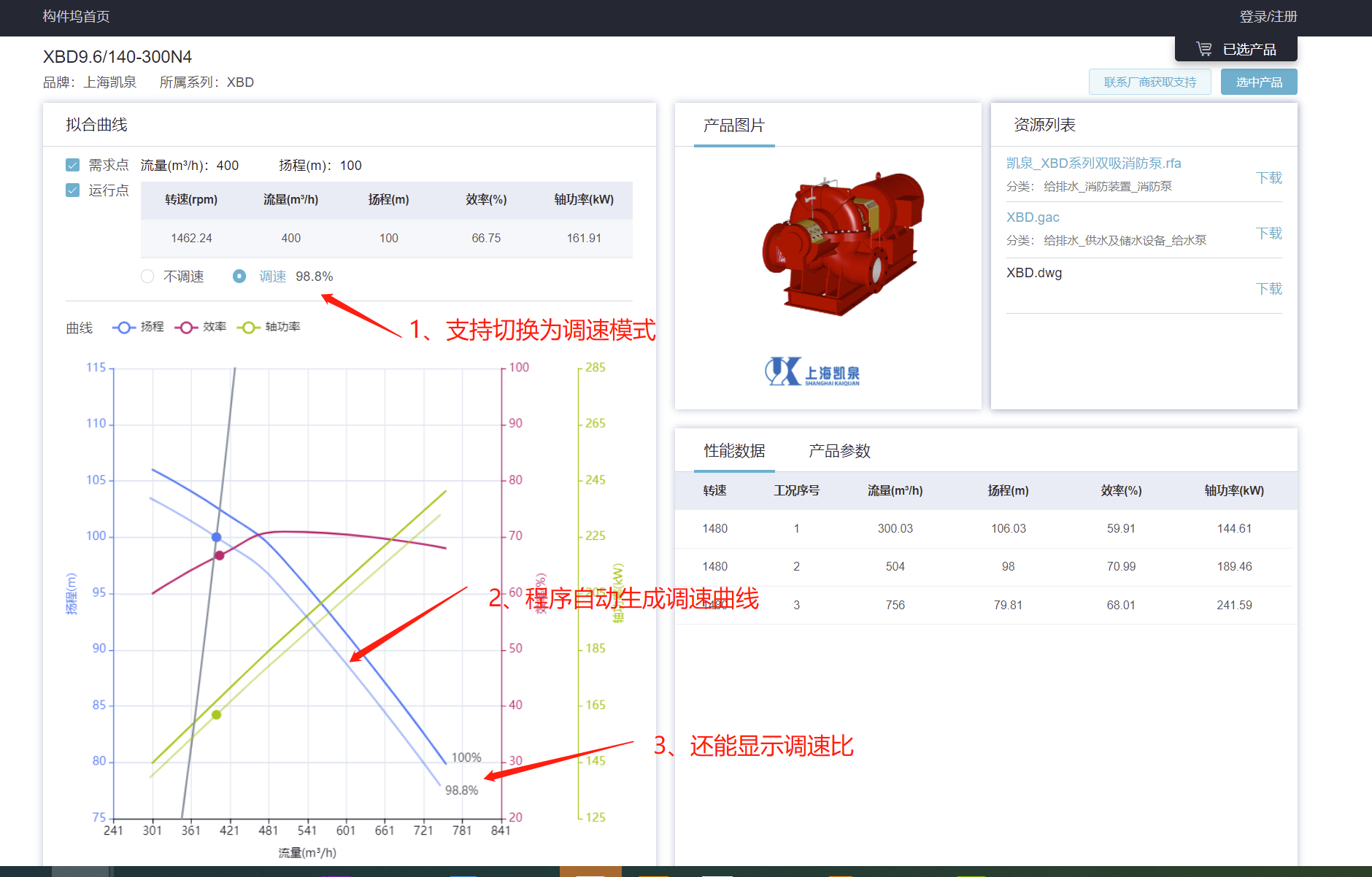Click the 资源列表 panel heading

coord(1044,125)
